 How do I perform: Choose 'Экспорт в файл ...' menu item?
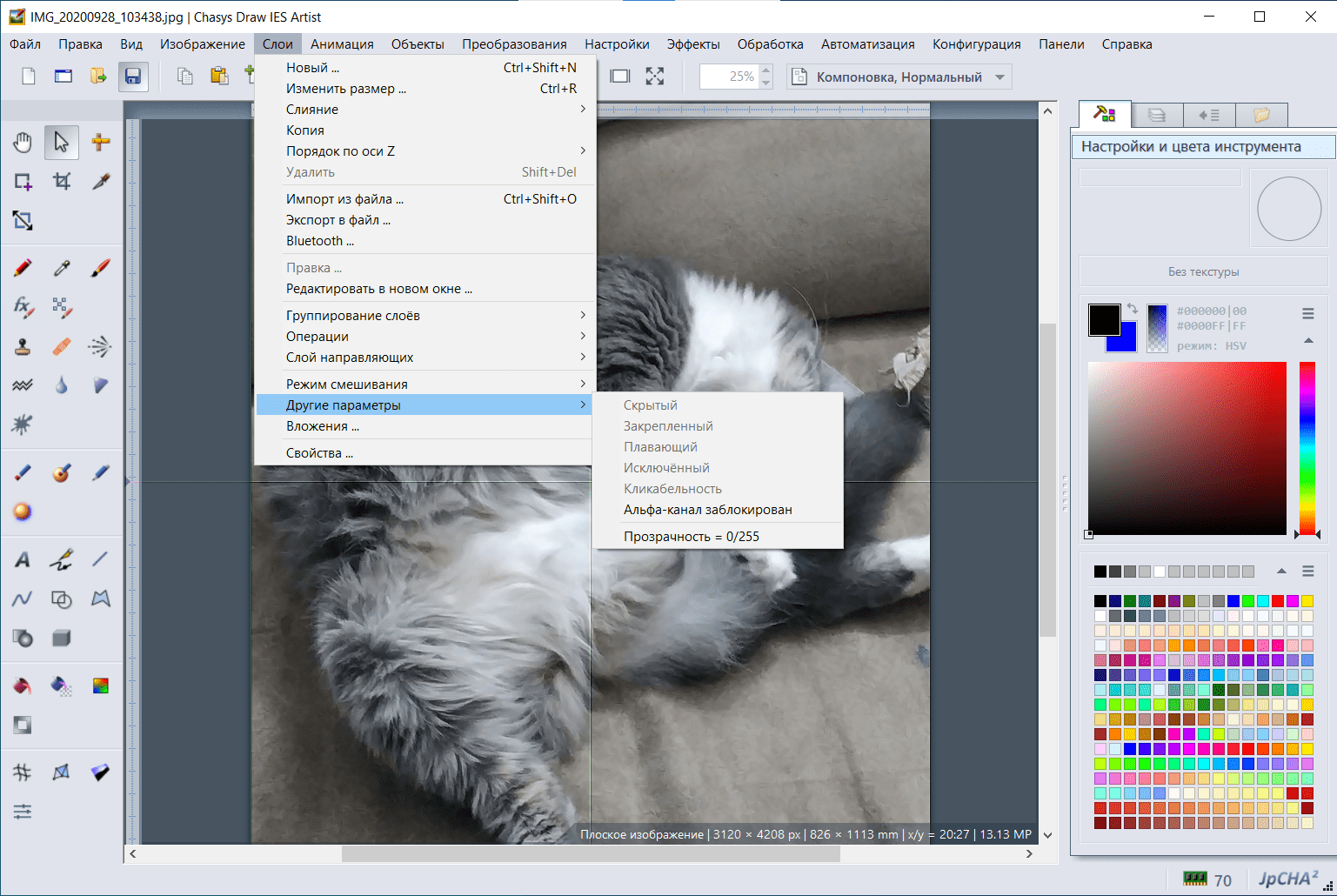tap(425, 220)
